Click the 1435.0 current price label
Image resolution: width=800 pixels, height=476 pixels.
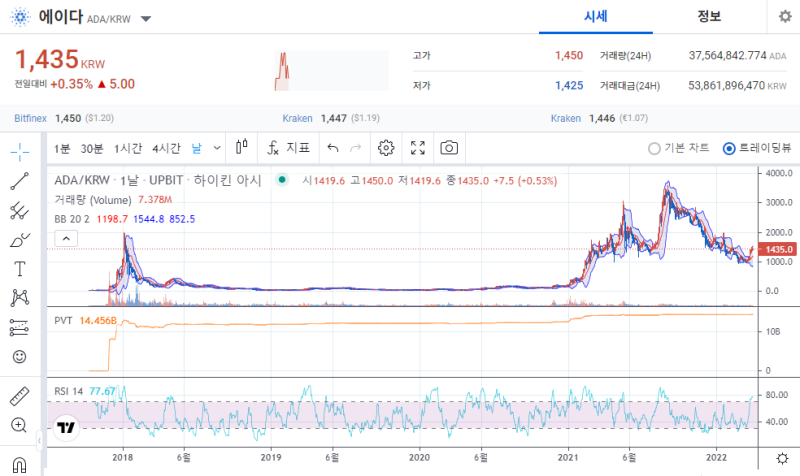click(x=778, y=249)
